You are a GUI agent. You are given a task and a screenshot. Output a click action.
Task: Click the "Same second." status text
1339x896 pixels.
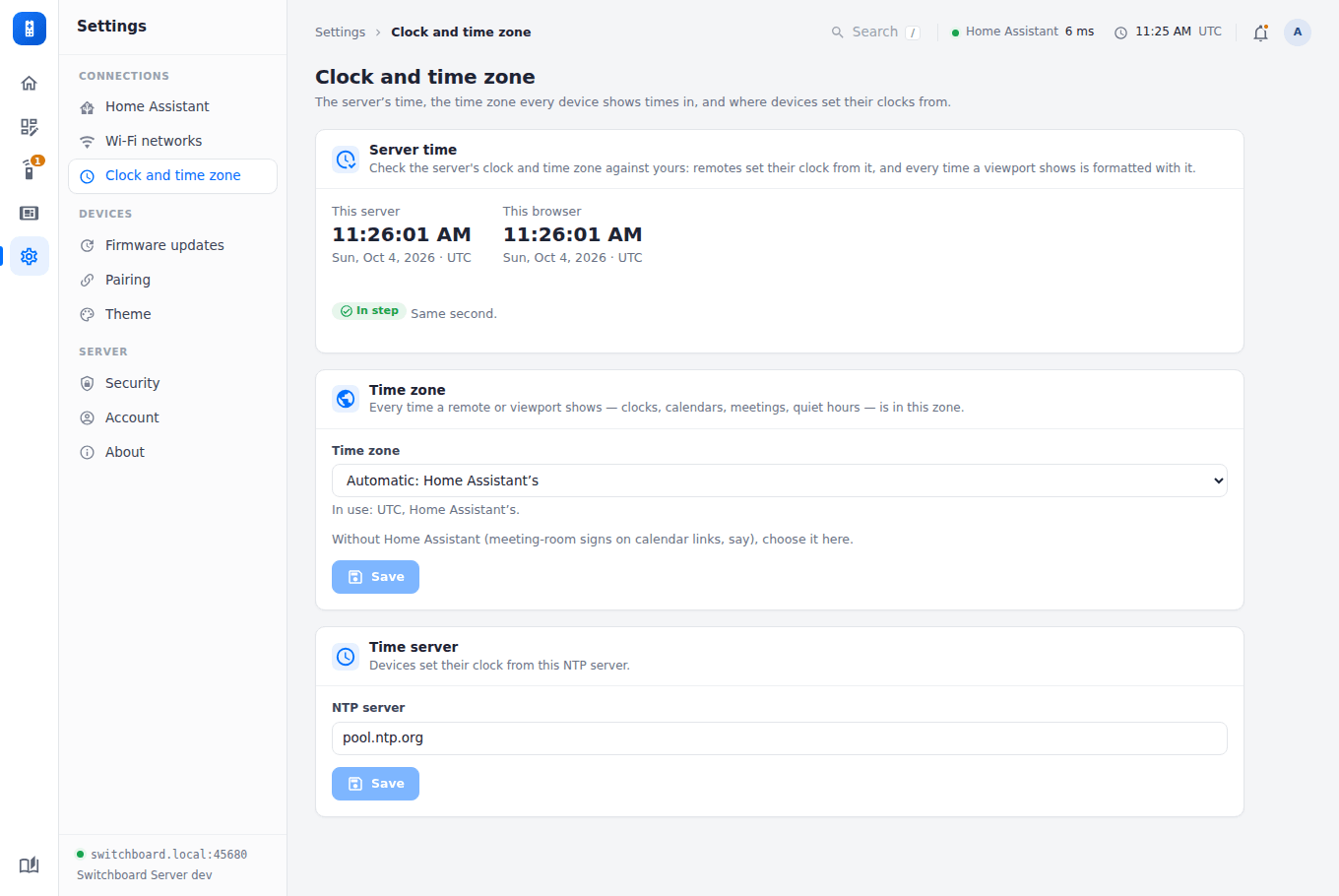[454, 314]
